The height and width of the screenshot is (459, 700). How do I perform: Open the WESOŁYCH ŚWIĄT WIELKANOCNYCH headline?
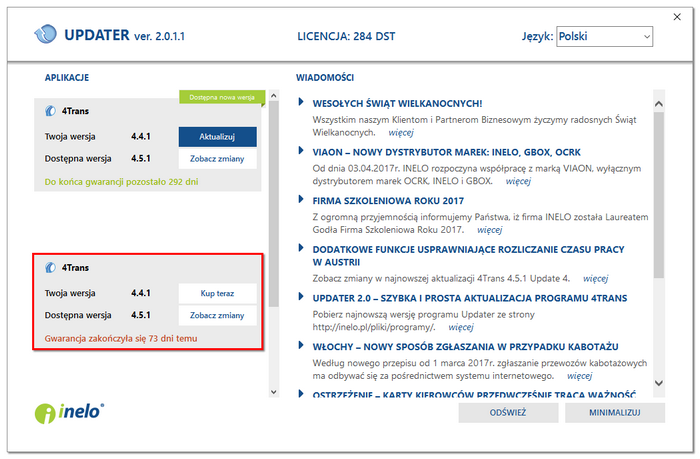[x=397, y=104]
